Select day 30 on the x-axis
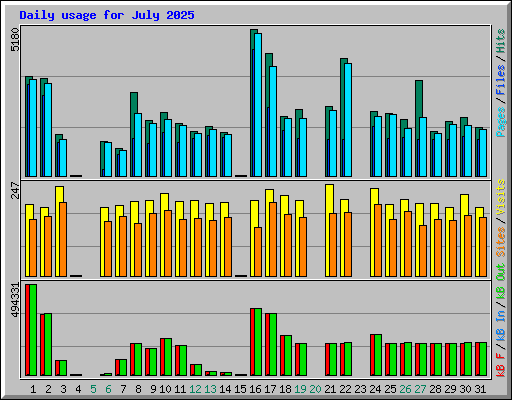 [x=465, y=389]
